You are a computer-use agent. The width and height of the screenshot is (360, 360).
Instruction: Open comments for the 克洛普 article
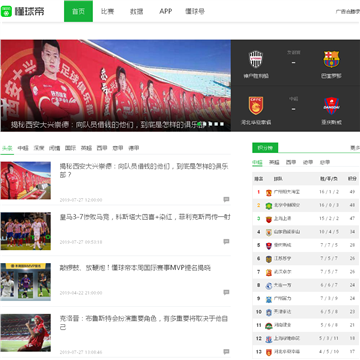coord(226,352)
